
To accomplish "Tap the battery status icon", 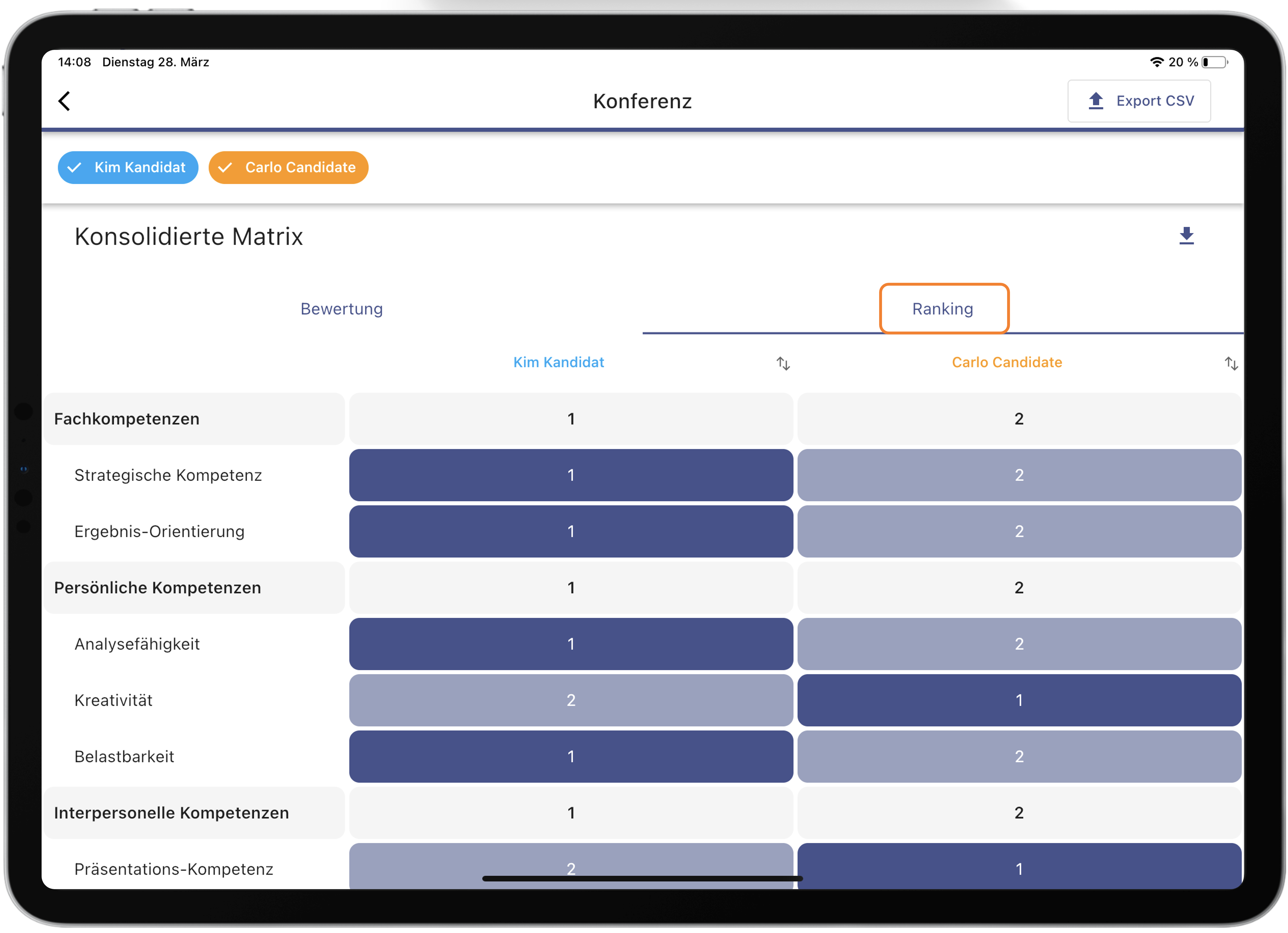I will click(x=1214, y=63).
